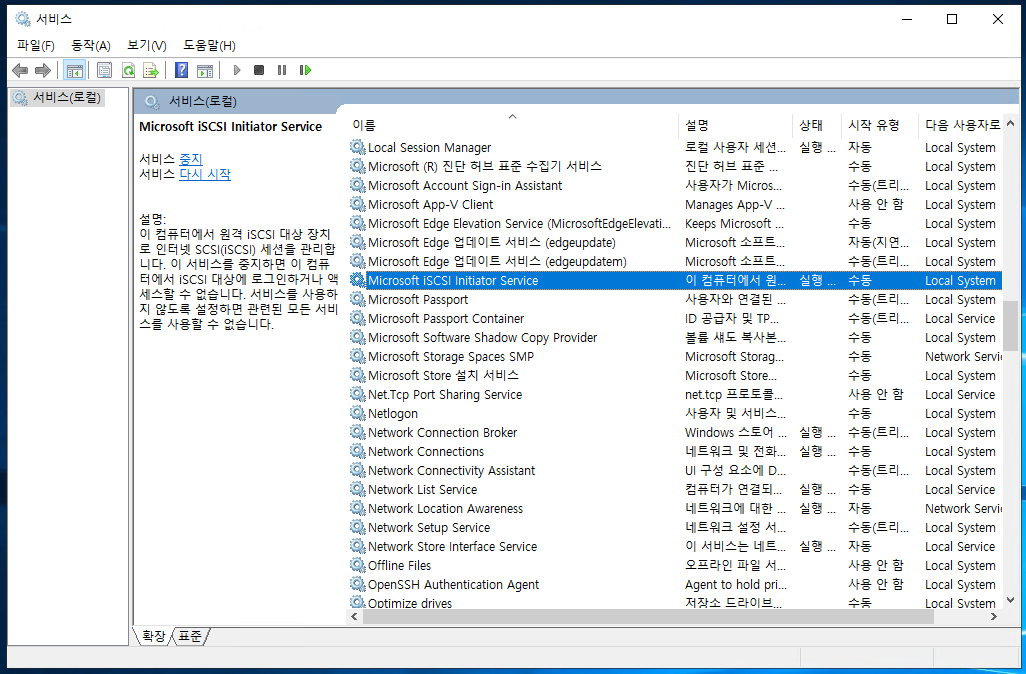The image size is (1026, 674).
Task: Open the help toolbar icon
Action: point(181,70)
